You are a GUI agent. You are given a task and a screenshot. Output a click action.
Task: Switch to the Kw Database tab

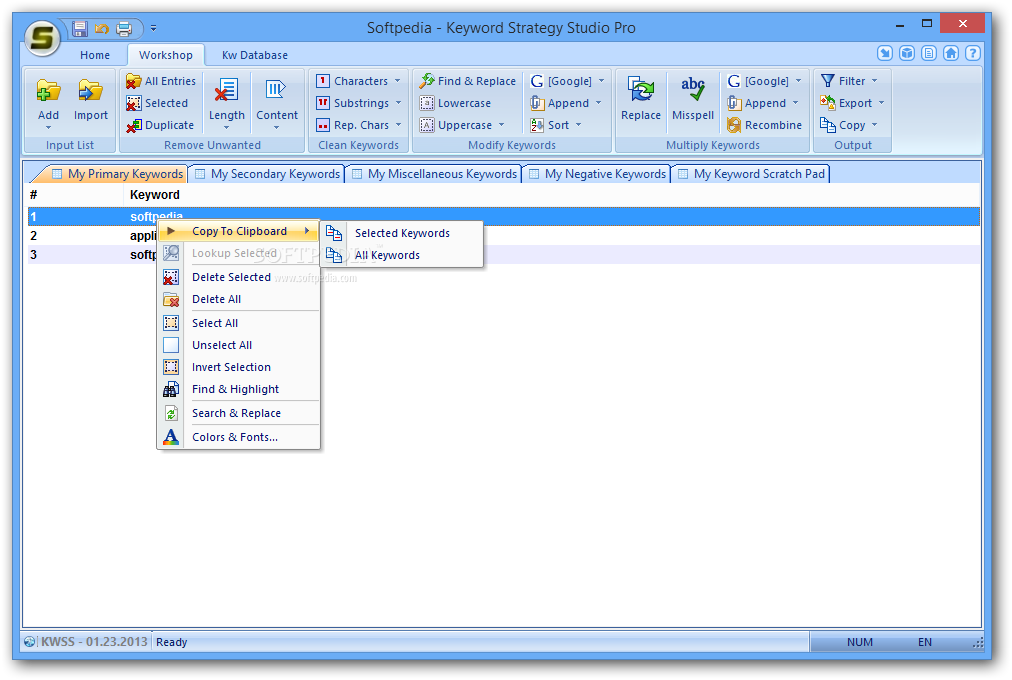coord(255,55)
